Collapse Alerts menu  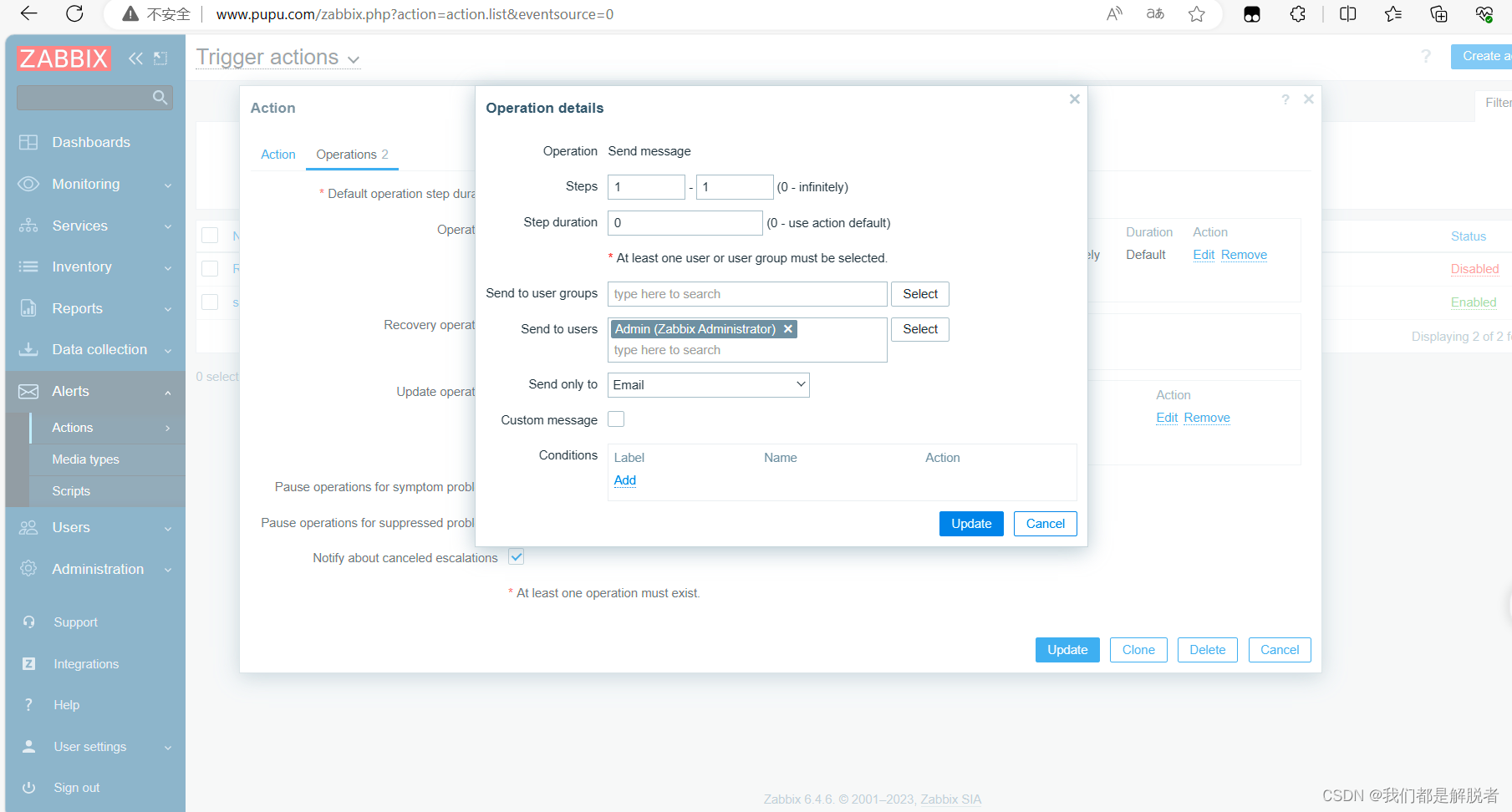pos(95,391)
